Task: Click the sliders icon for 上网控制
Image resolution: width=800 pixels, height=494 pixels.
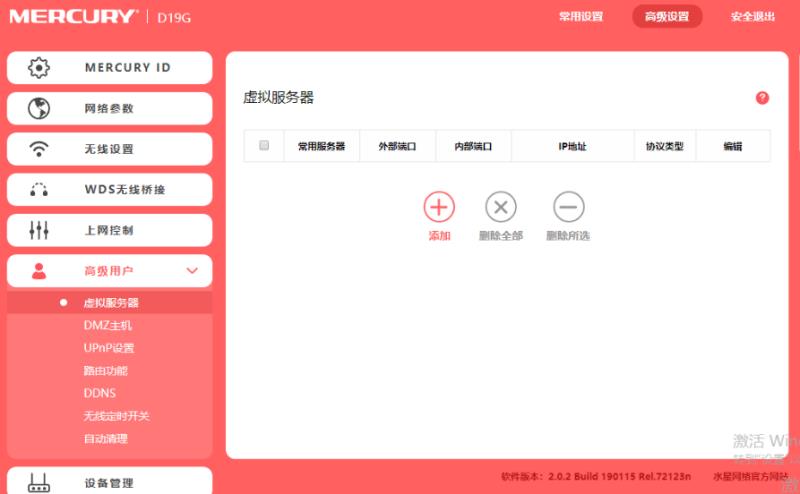Action: point(39,230)
